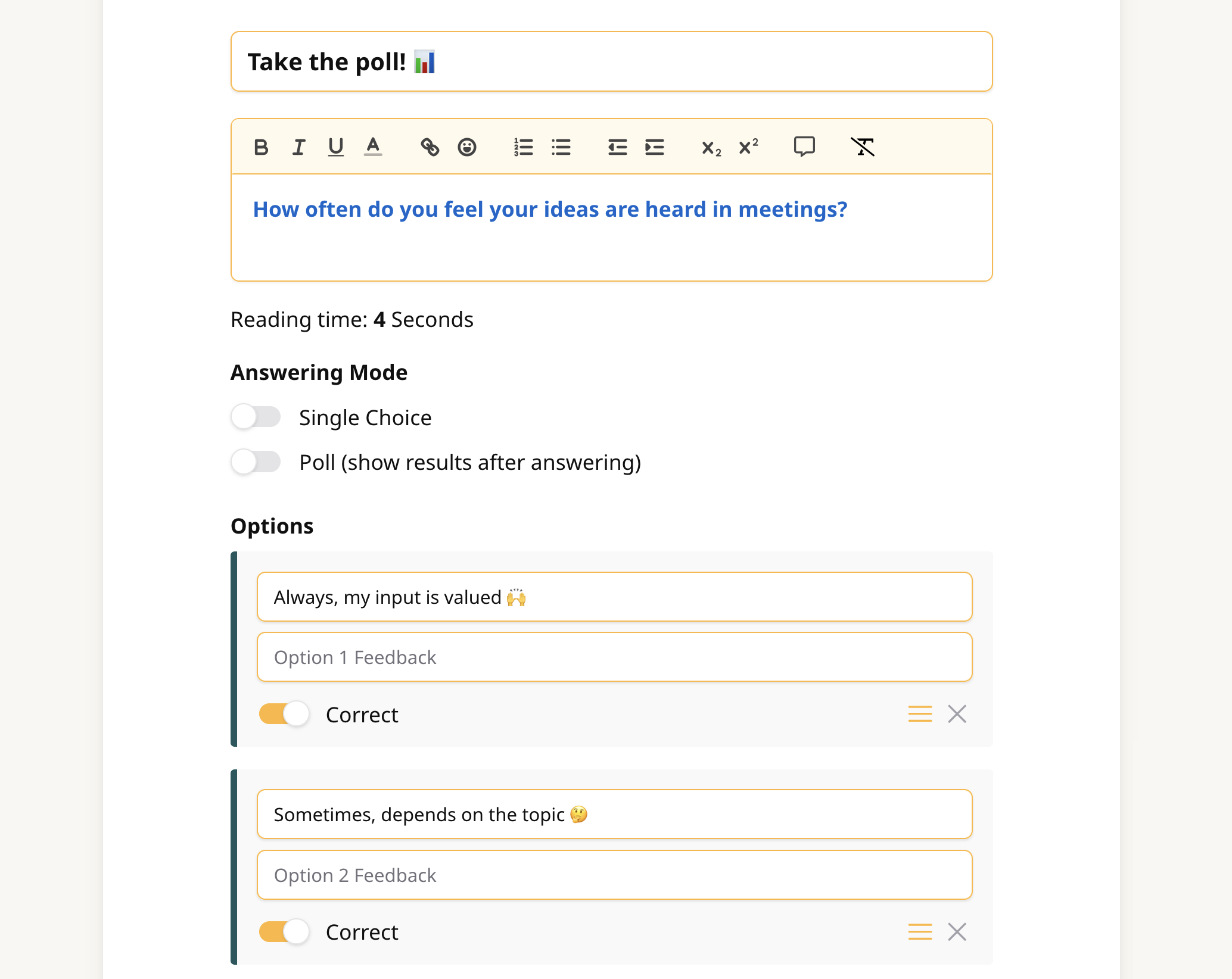Viewport: 1232px width, 979px height.
Task: Apply superscript formatting
Action: pos(748,147)
